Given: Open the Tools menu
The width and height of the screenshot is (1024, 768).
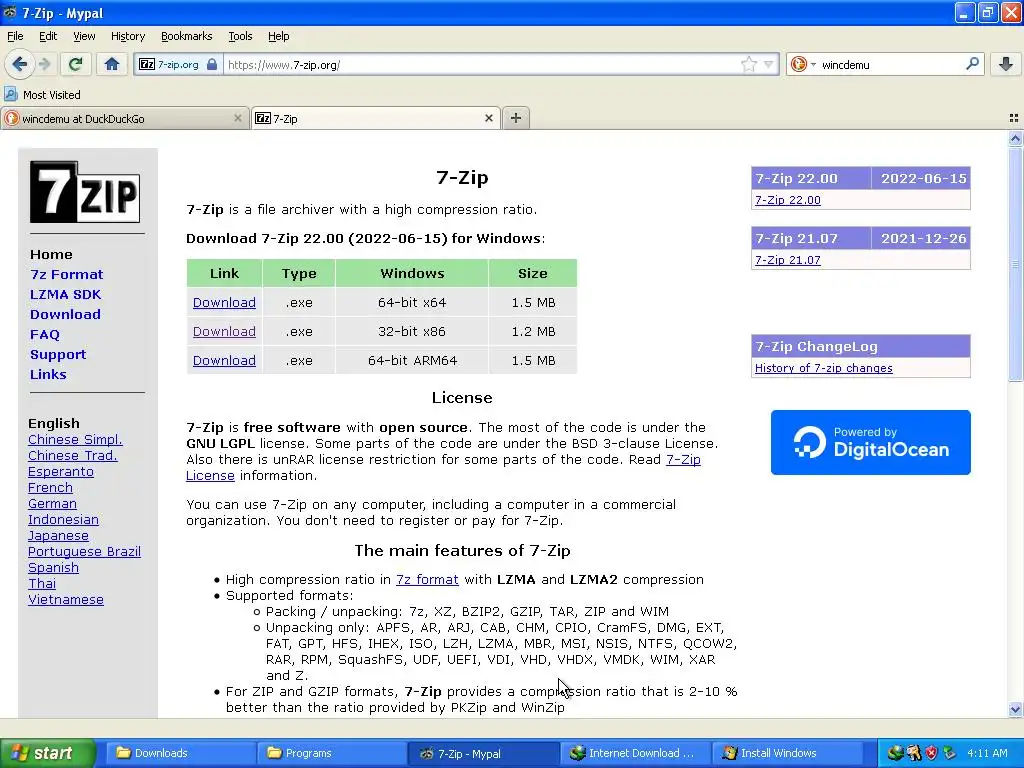Looking at the screenshot, I should click(x=240, y=36).
